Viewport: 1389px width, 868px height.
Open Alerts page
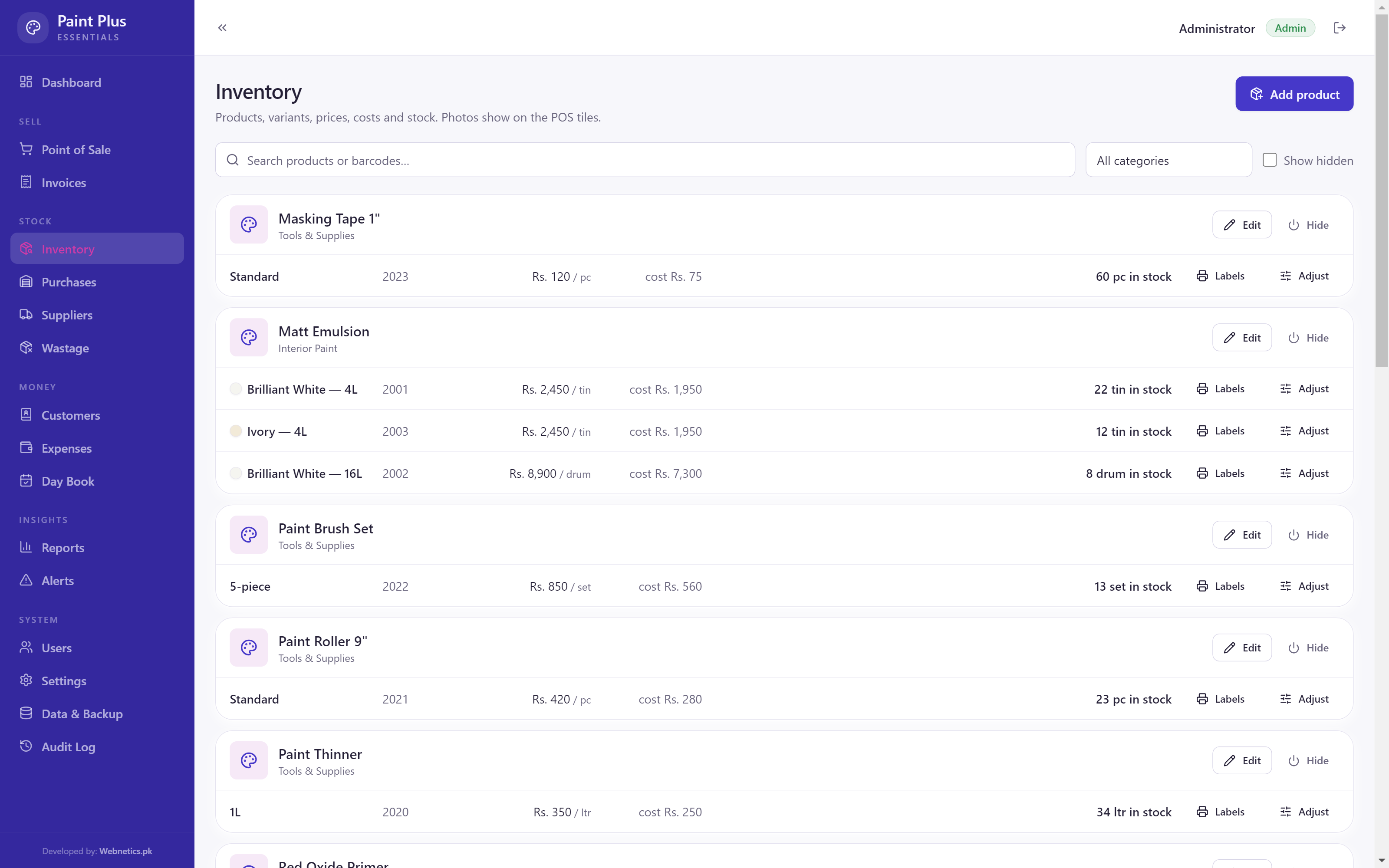pyautogui.click(x=97, y=581)
